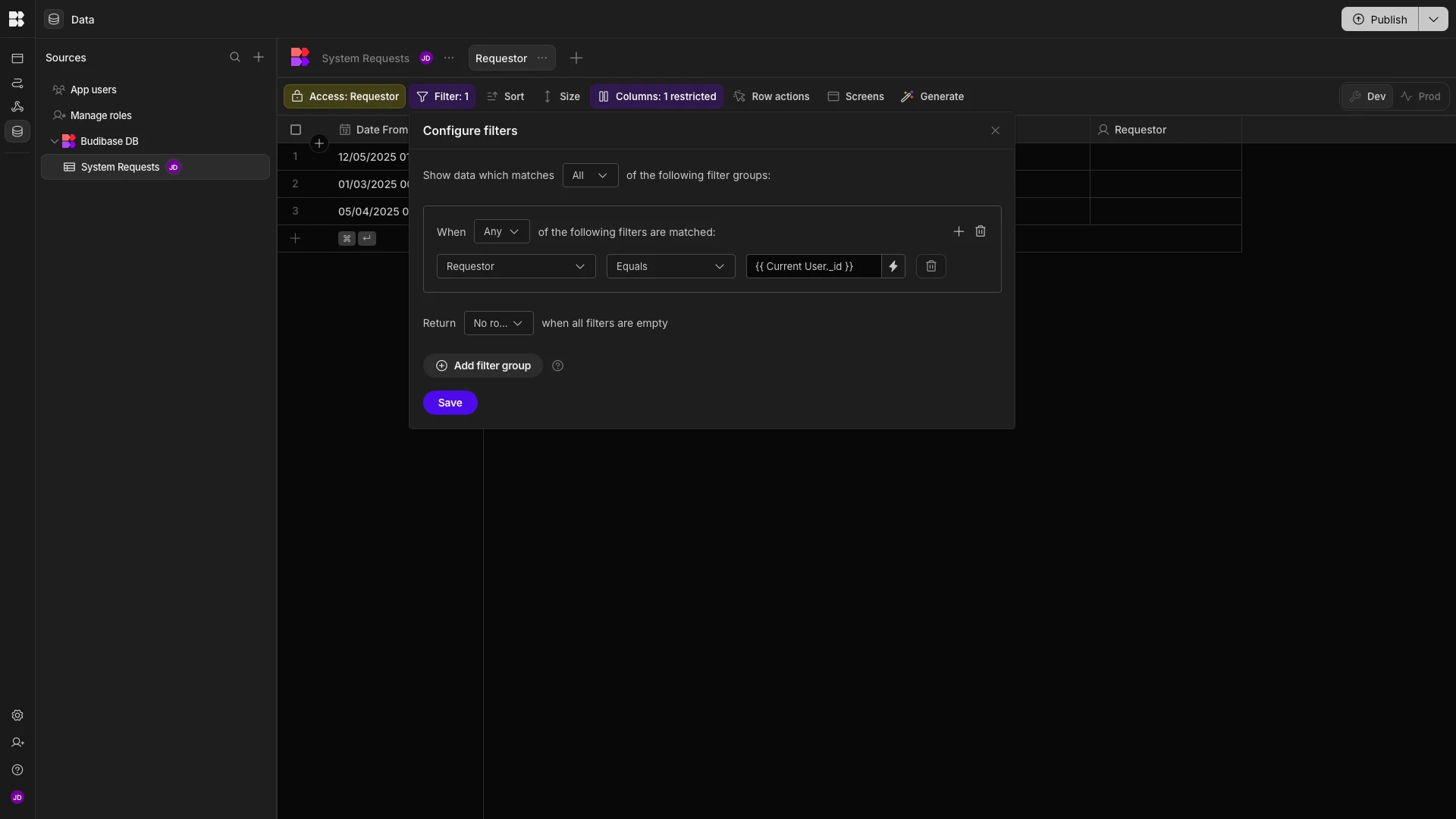The height and width of the screenshot is (819, 1456).
Task: Open the Row actions menu
Action: [771, 96]
